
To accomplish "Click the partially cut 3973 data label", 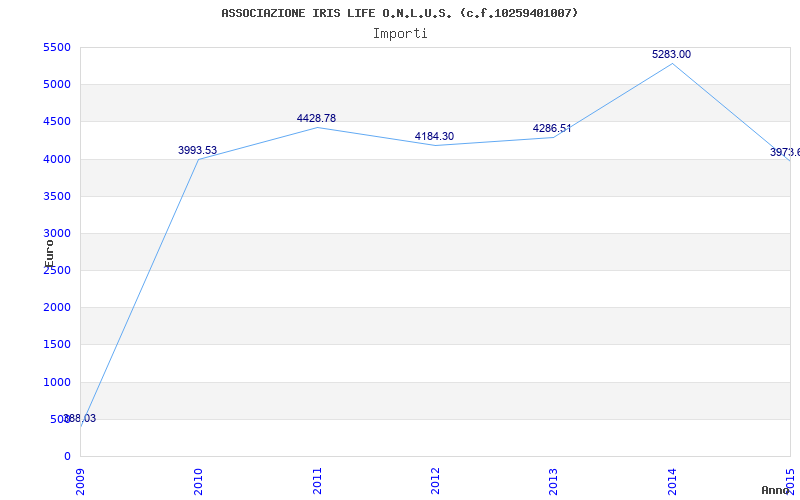I will tap(785, 153).
